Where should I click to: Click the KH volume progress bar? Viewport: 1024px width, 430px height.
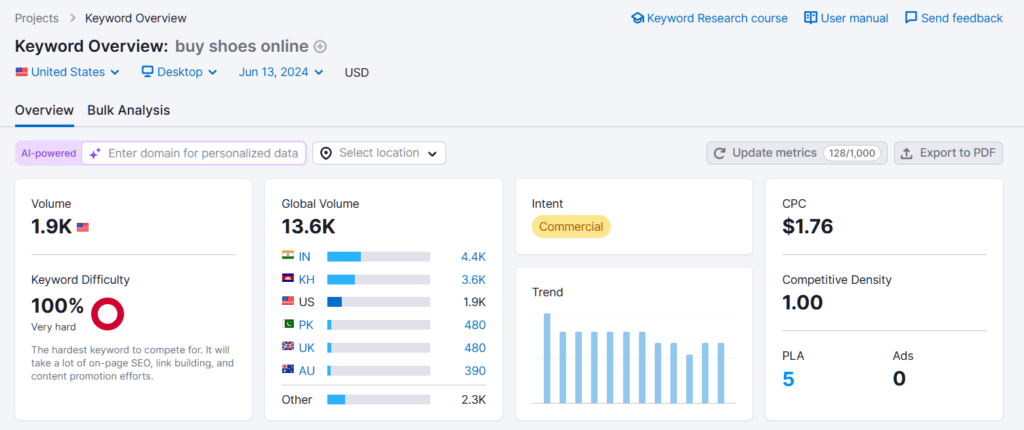click(379, 280)
